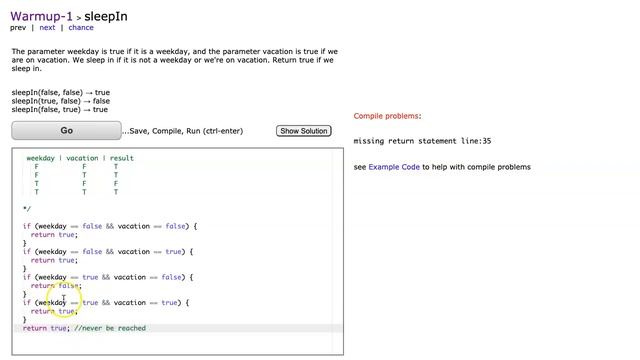Viewport: 640px width, 360px height.
Task: Click example 'sleepIn(true, false) → false'
Action: 60,101
